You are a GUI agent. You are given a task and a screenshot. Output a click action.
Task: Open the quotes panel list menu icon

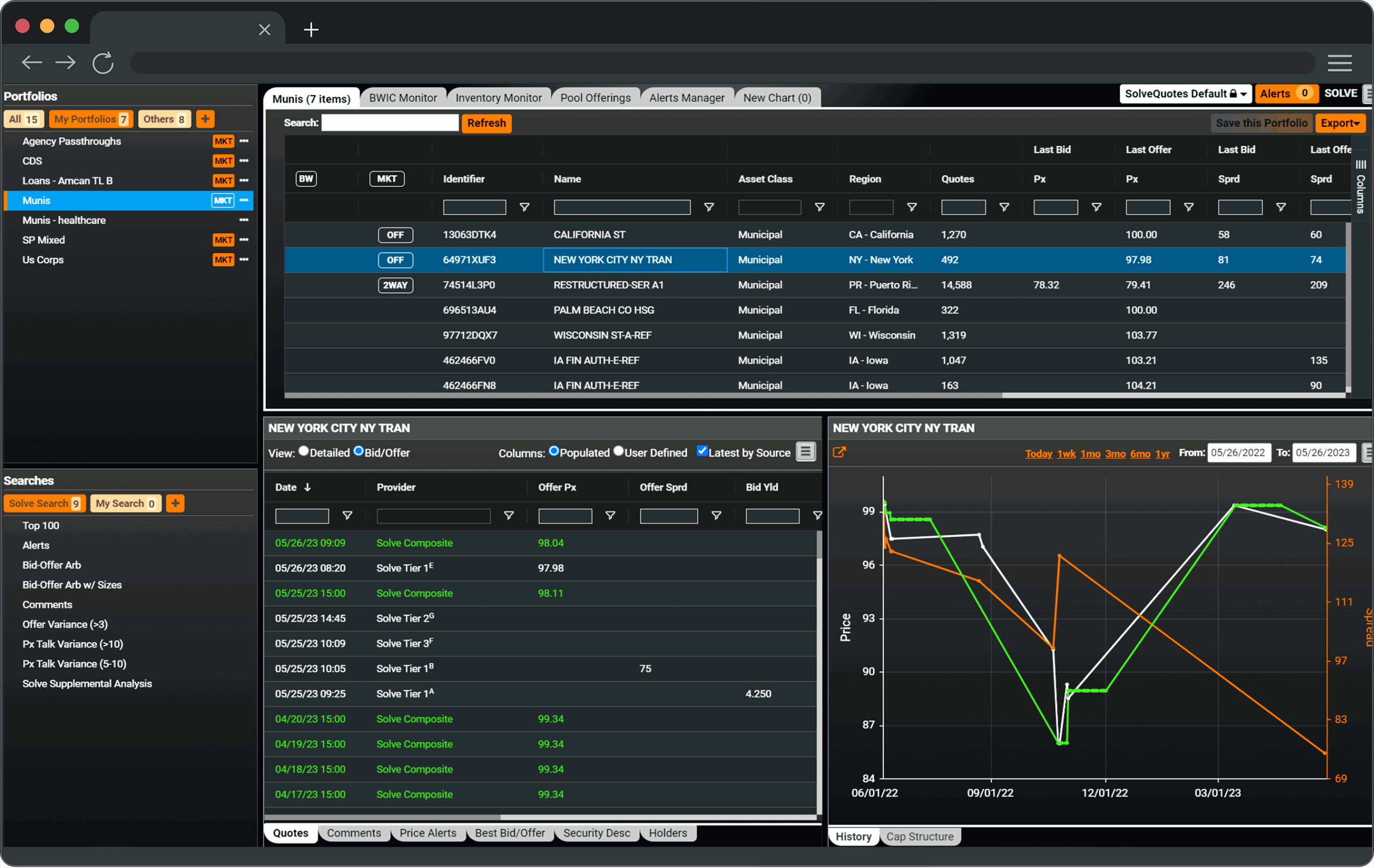806,452
